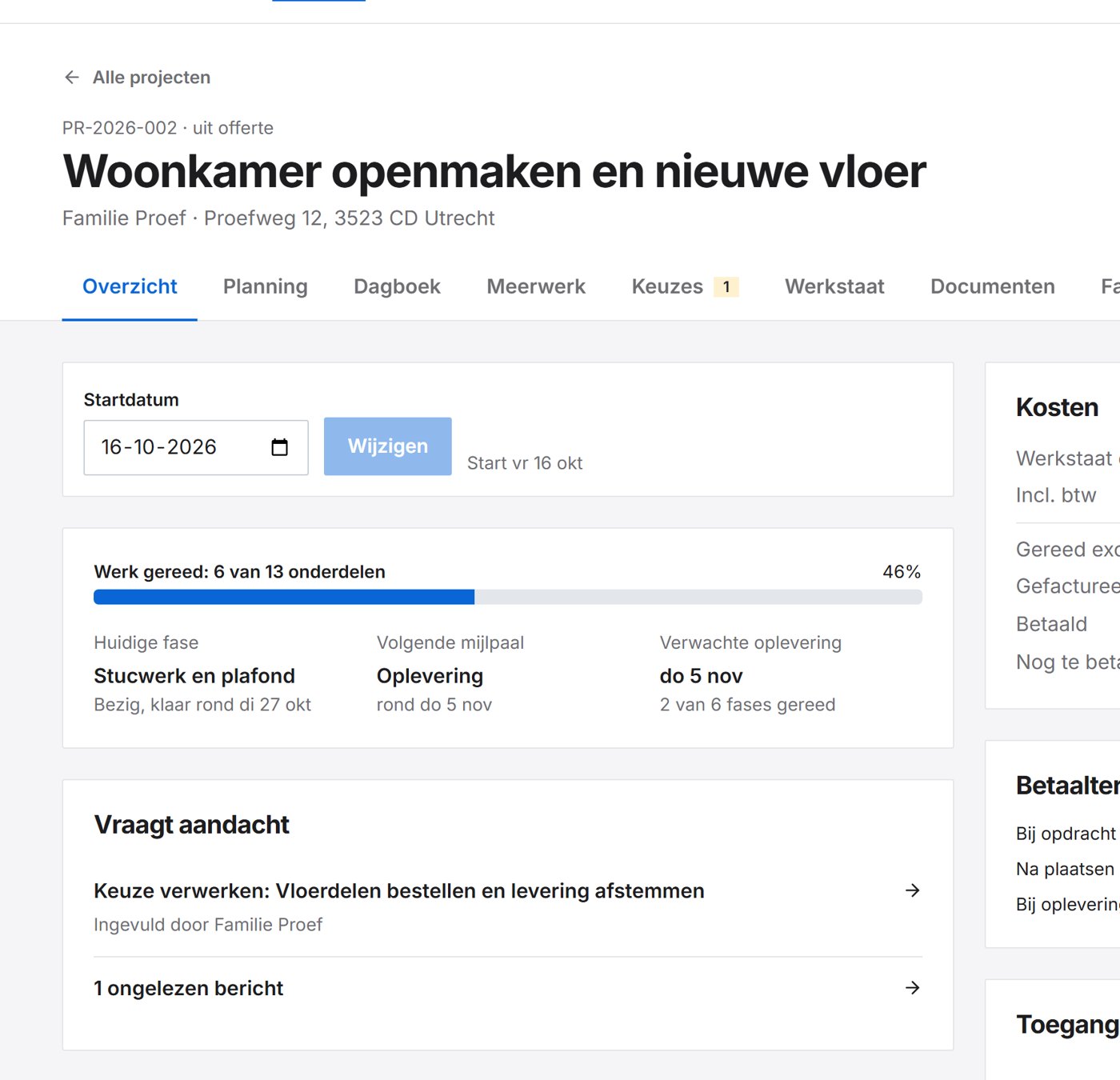
Task: Select the Overzicht tab
Action: (x=130, y=286)
